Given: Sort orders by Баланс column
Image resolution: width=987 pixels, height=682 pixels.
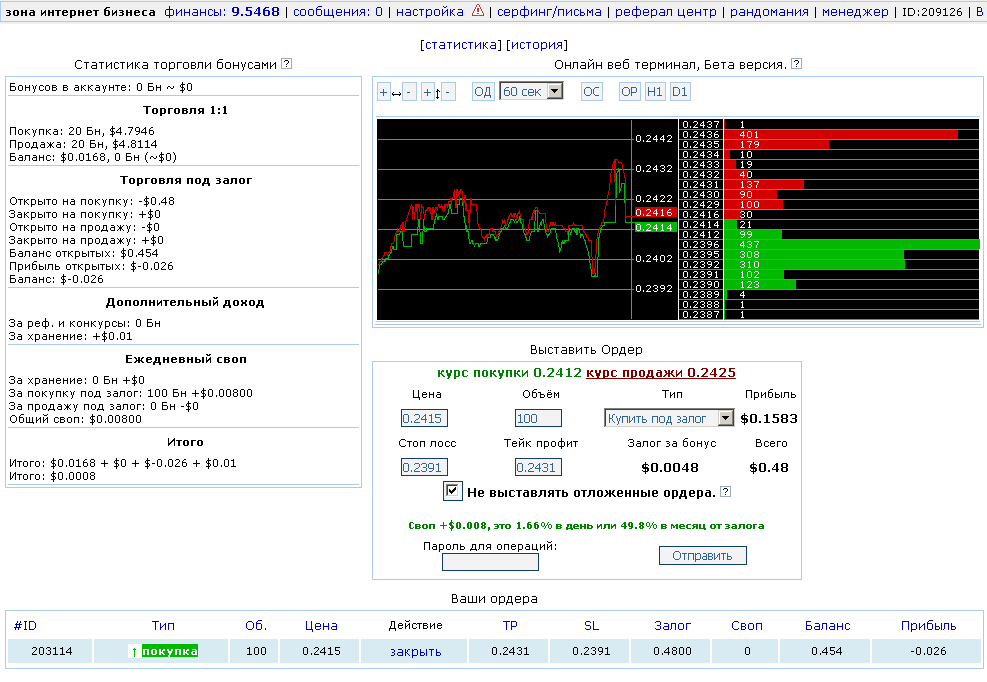Looking at the screenshot, I should tap(827, 625).
